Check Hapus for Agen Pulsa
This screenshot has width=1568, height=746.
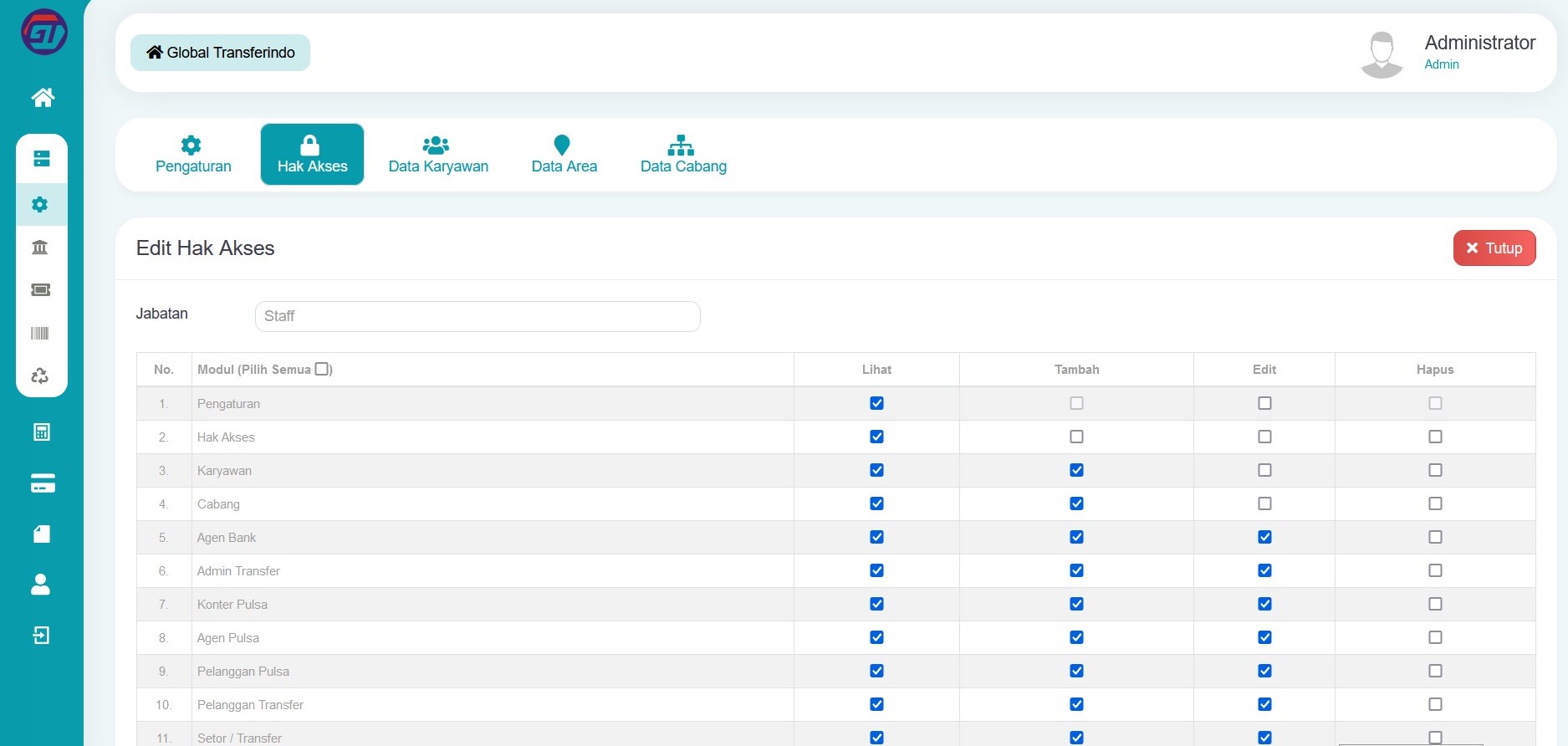tap(1435, 637)
